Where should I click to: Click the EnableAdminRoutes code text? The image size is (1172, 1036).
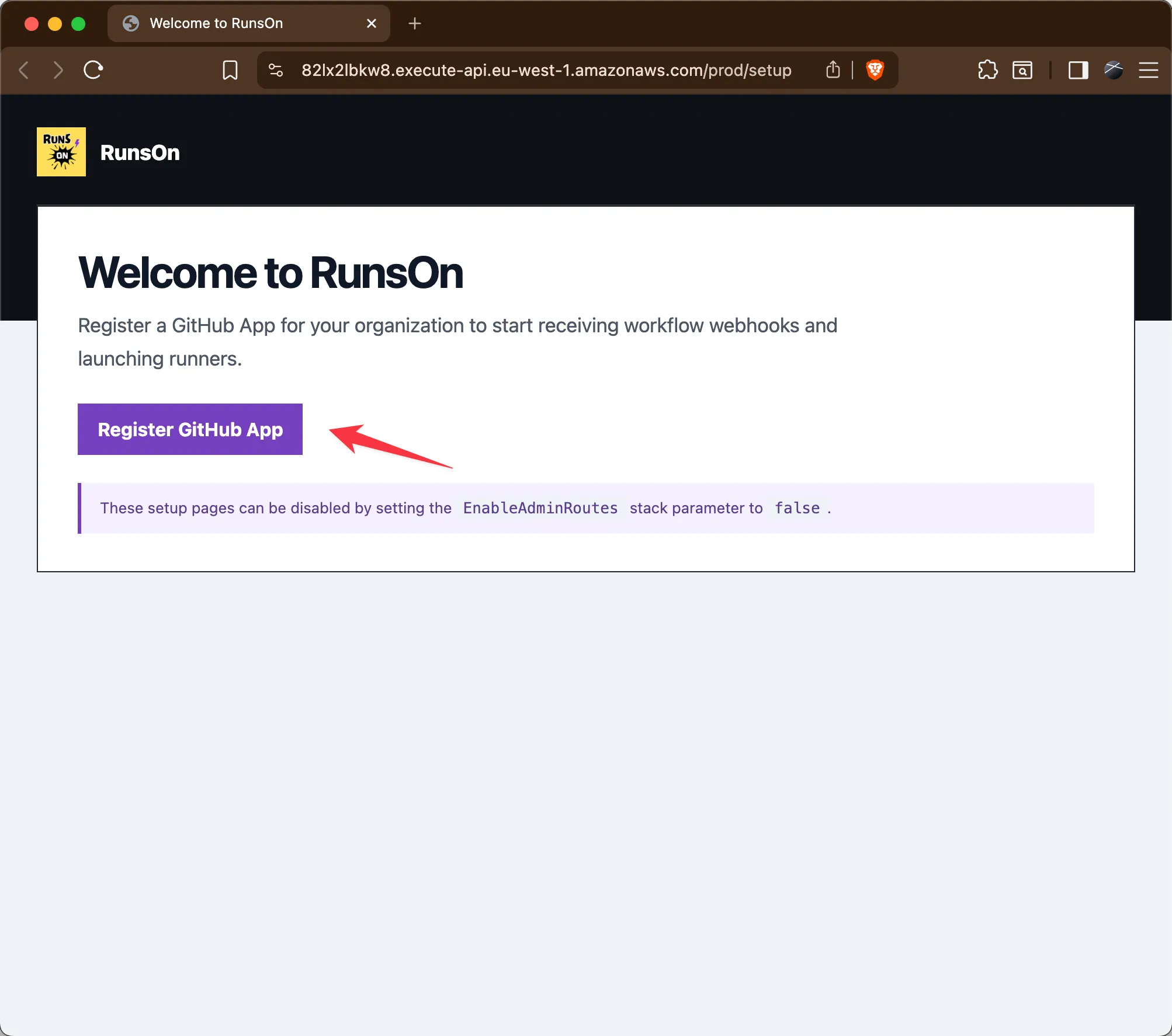(x=540, y=508)
